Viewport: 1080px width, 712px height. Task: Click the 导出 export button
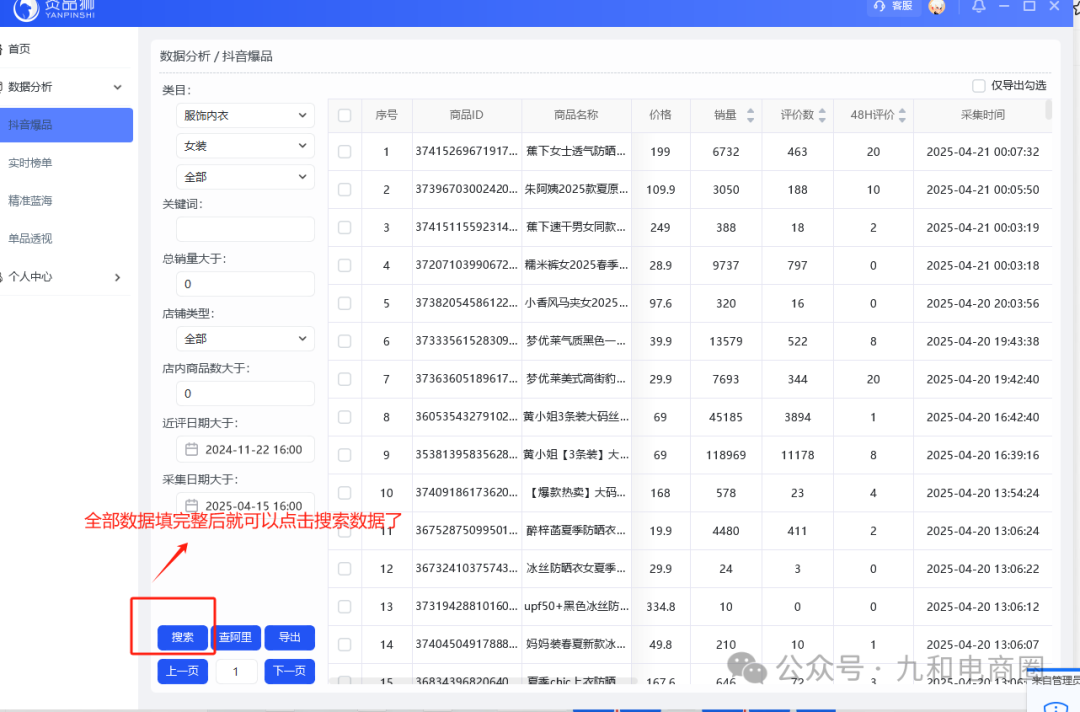pos(289,637)
